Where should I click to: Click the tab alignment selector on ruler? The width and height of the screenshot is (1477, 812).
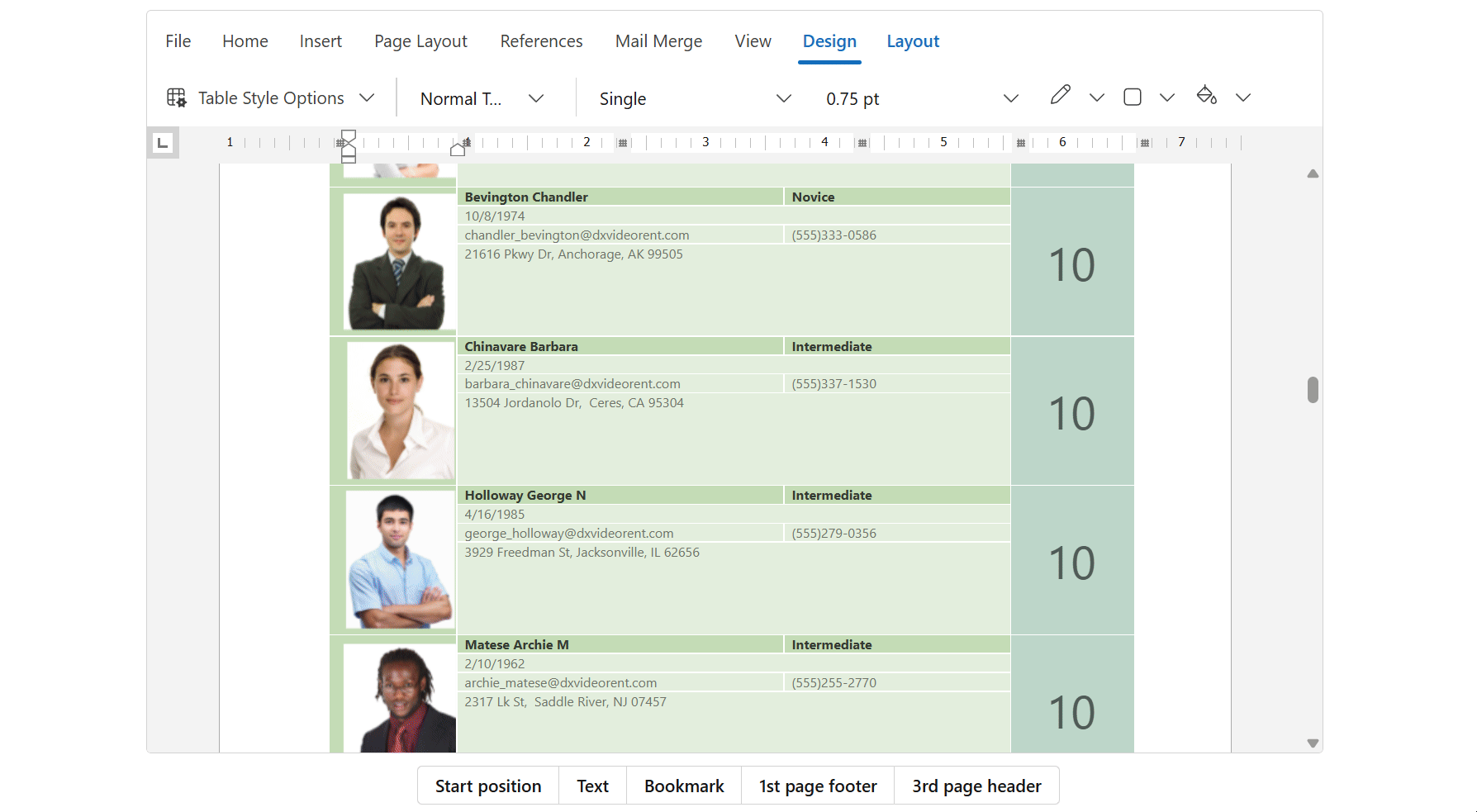(163, 143)
